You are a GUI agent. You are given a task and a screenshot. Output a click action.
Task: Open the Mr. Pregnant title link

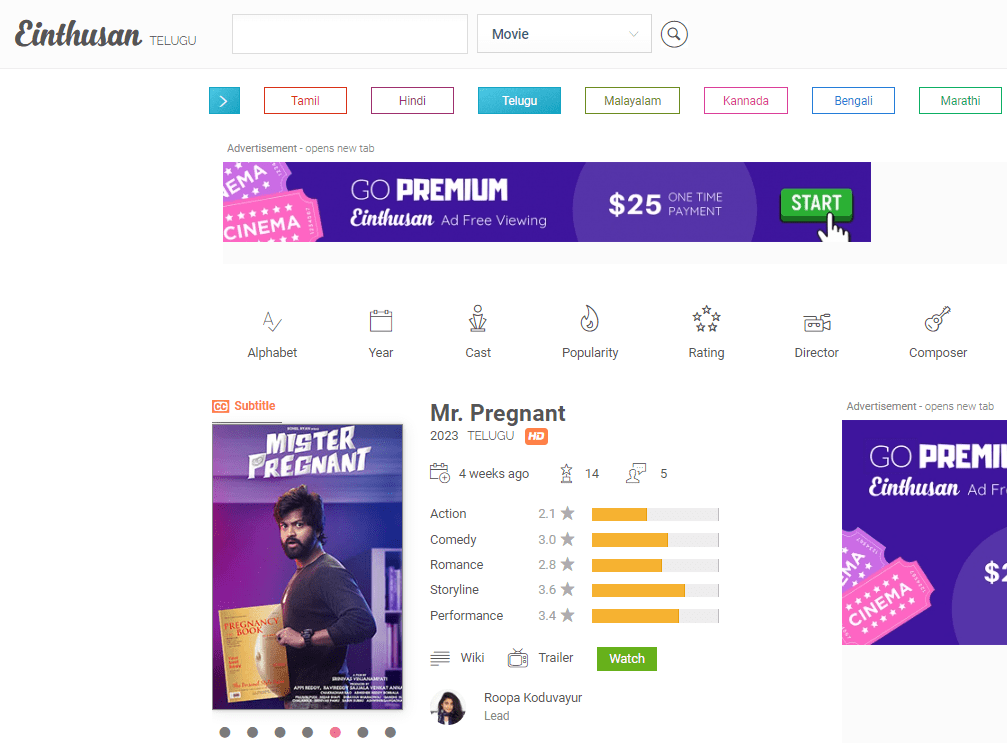coord(498,413)
